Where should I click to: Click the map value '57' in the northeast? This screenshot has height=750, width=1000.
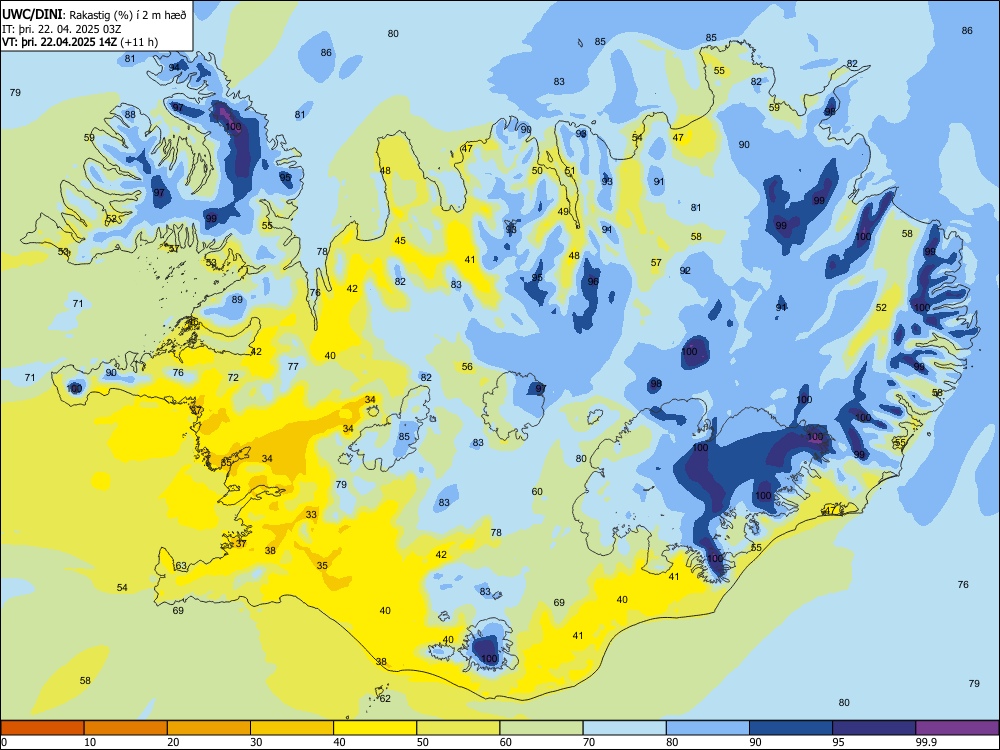point(656,262)
